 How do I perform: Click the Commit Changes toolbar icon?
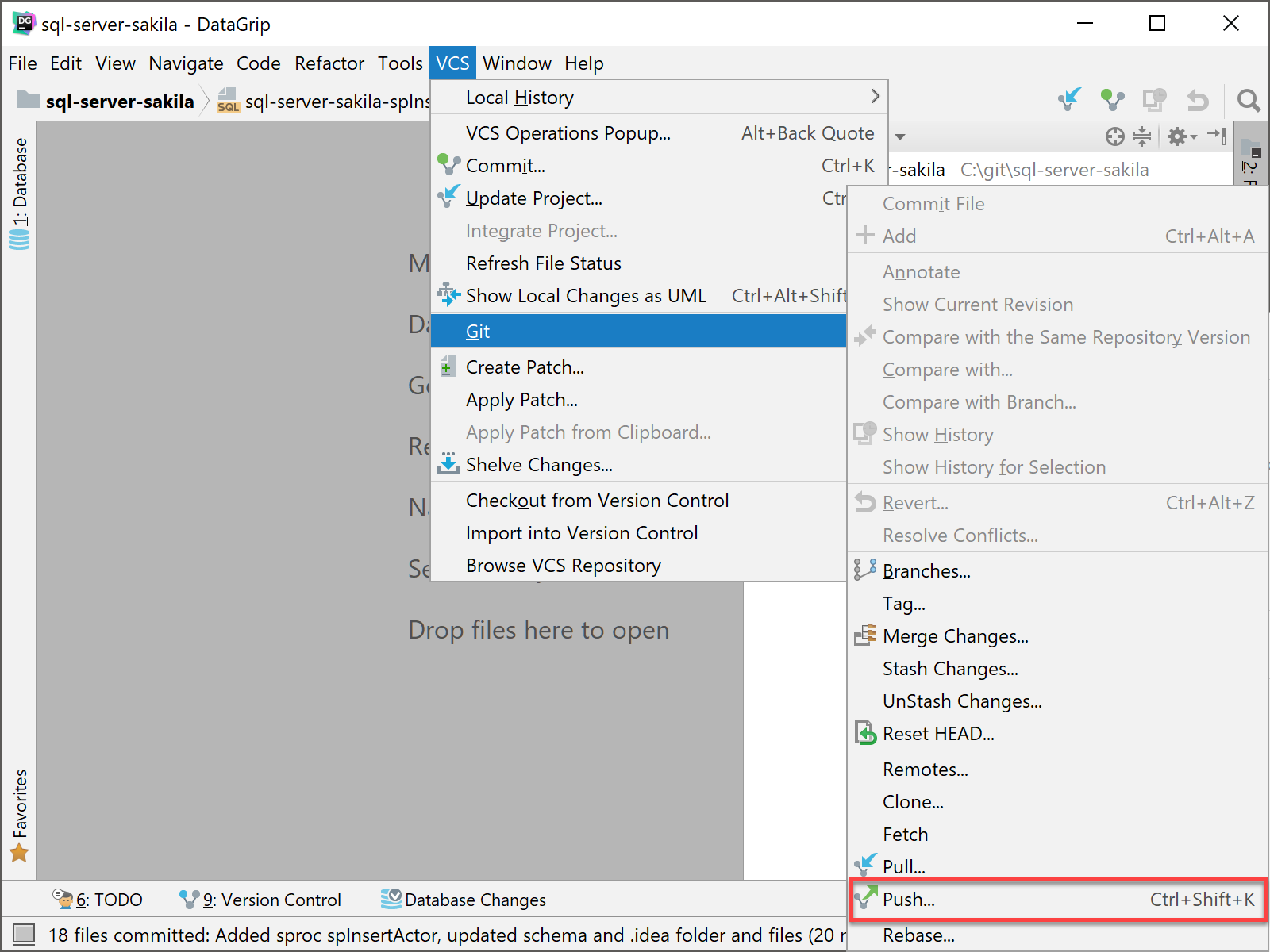tap(1113, 100)
